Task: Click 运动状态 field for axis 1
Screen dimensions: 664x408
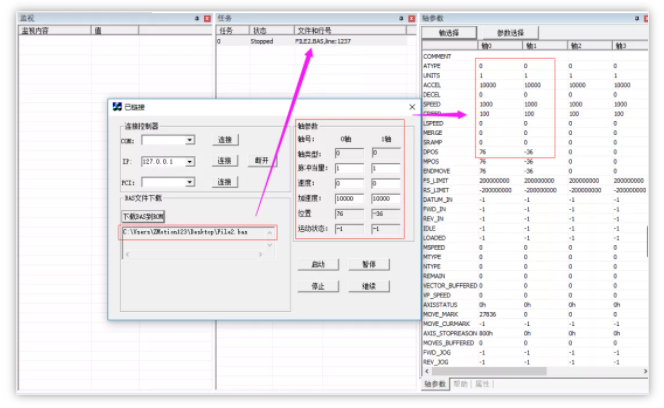Action: pyautogui.click(x=386, y=229)
